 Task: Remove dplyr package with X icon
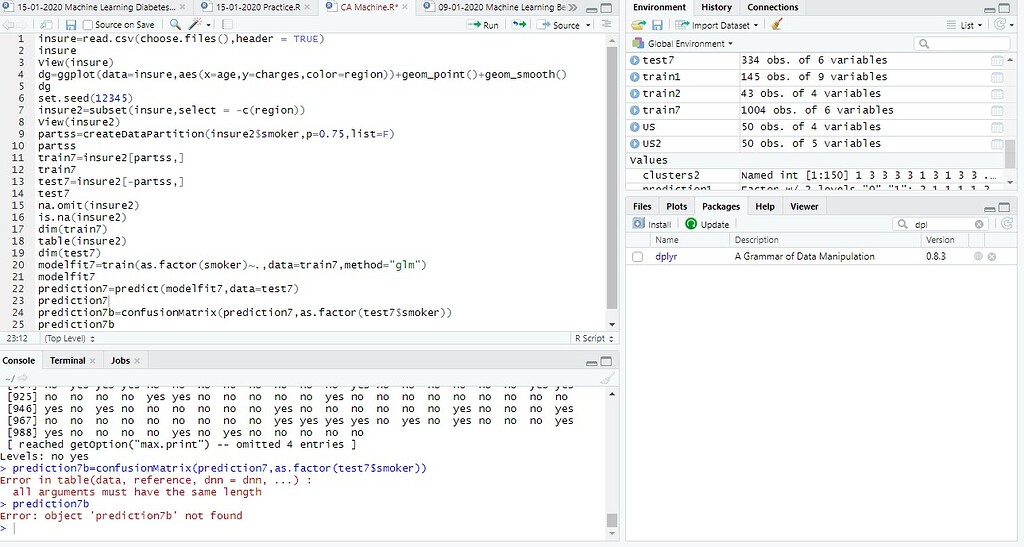[992, 257]
